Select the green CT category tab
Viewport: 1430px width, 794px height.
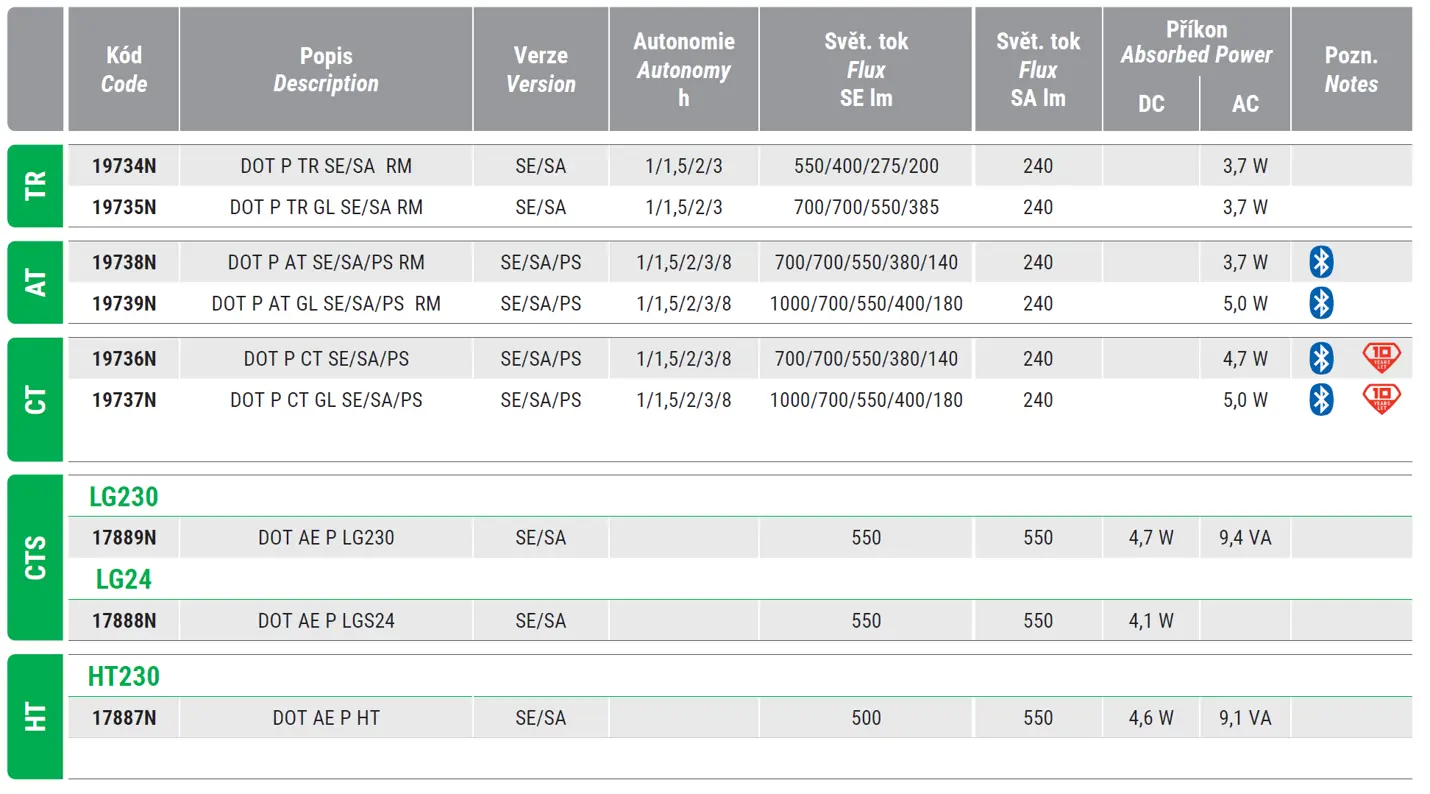[x=35, y=399]
